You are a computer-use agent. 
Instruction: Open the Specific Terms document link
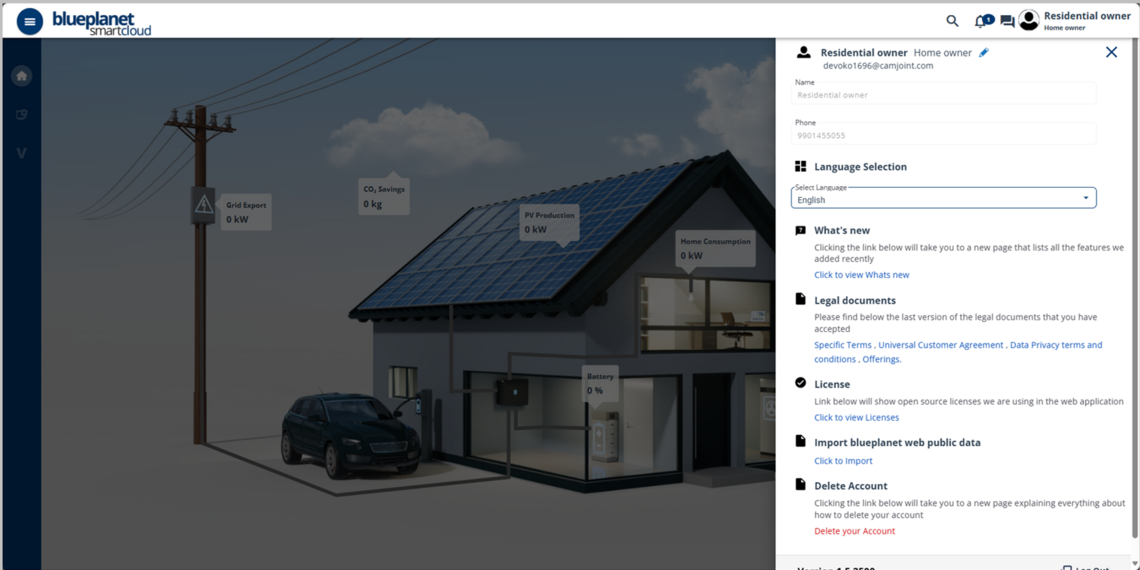842,345
